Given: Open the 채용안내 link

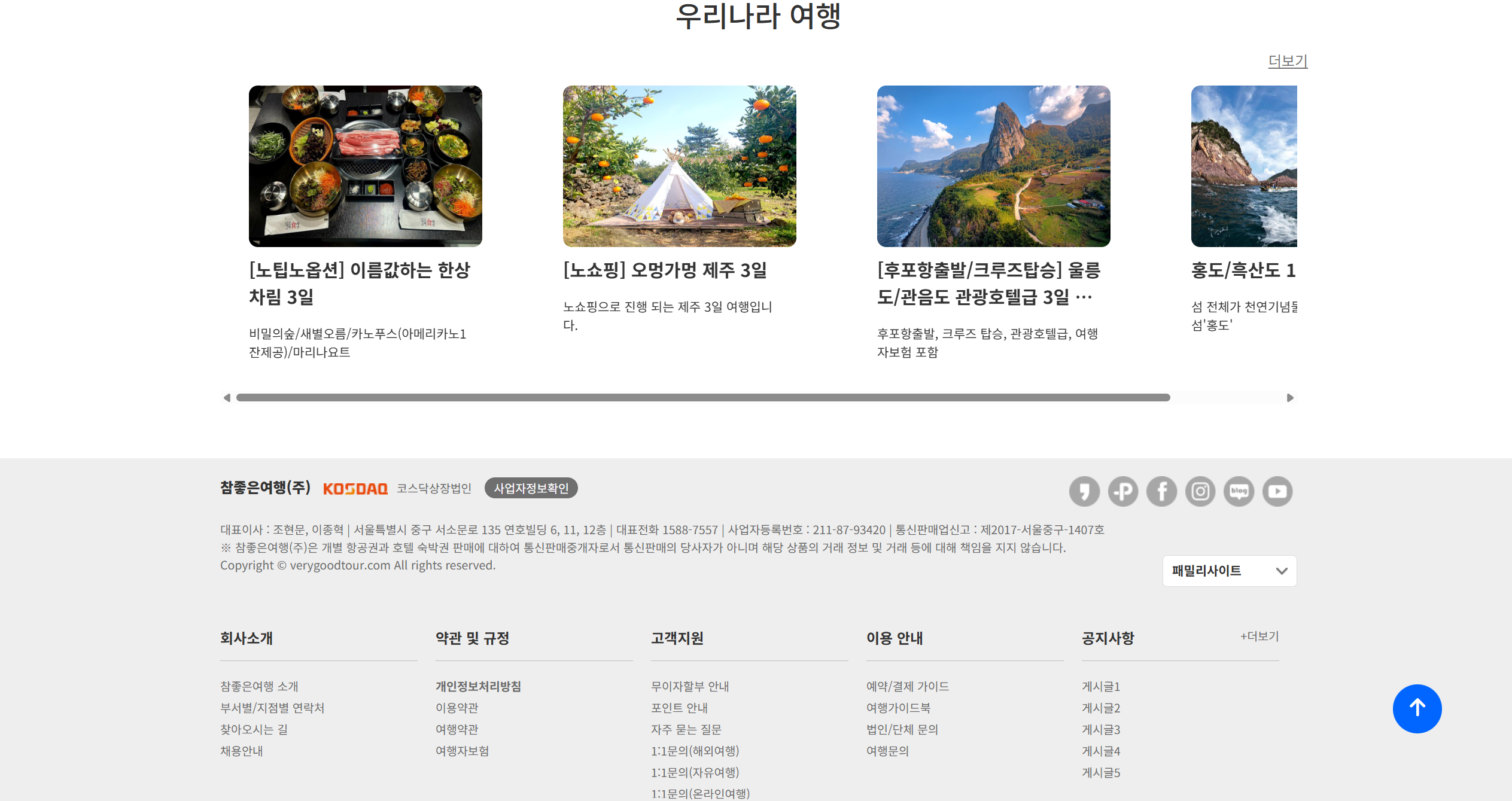Looking at the screenshot, I should coord(241,751).
